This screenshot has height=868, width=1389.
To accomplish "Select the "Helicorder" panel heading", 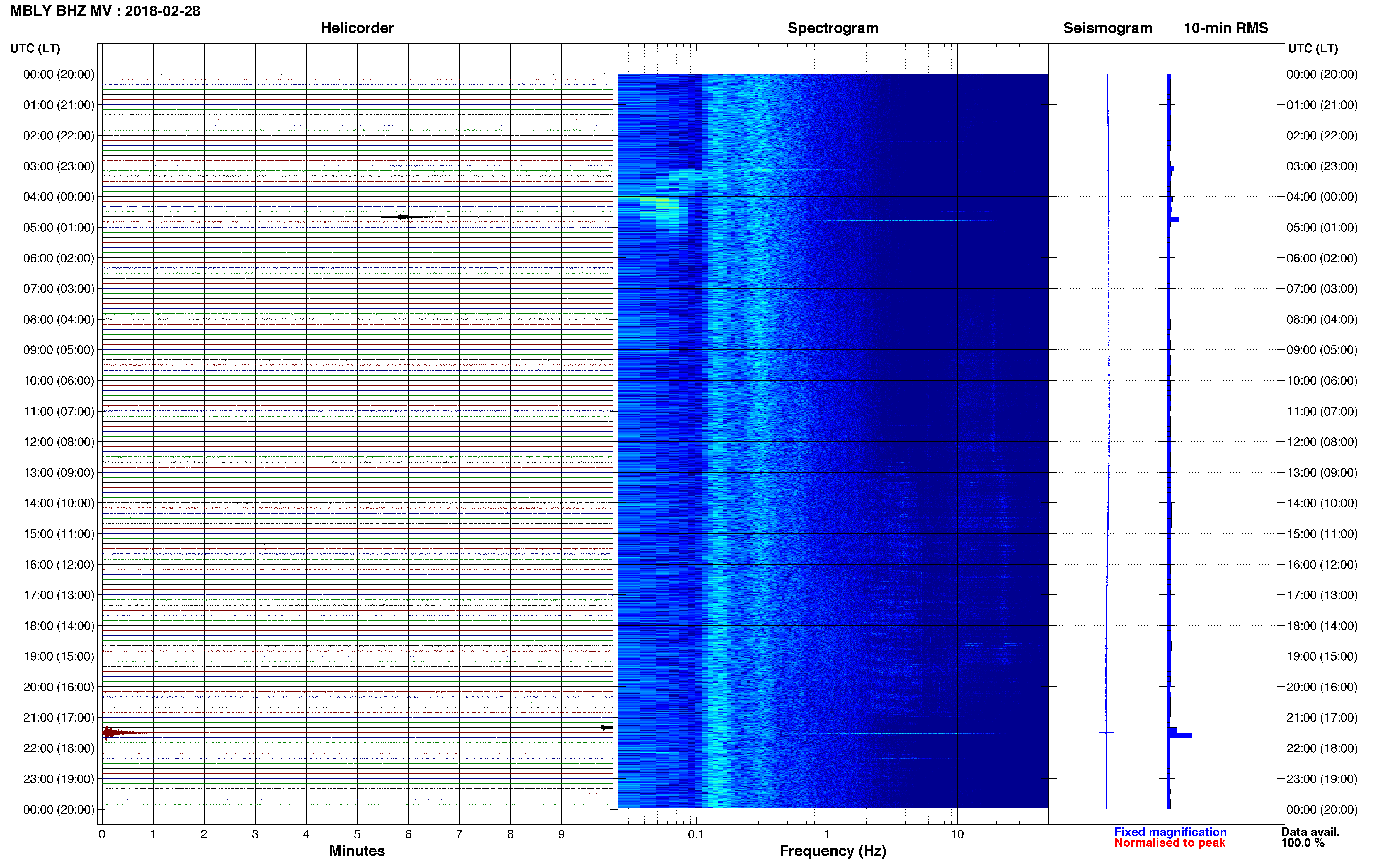I will pos(357,28).
